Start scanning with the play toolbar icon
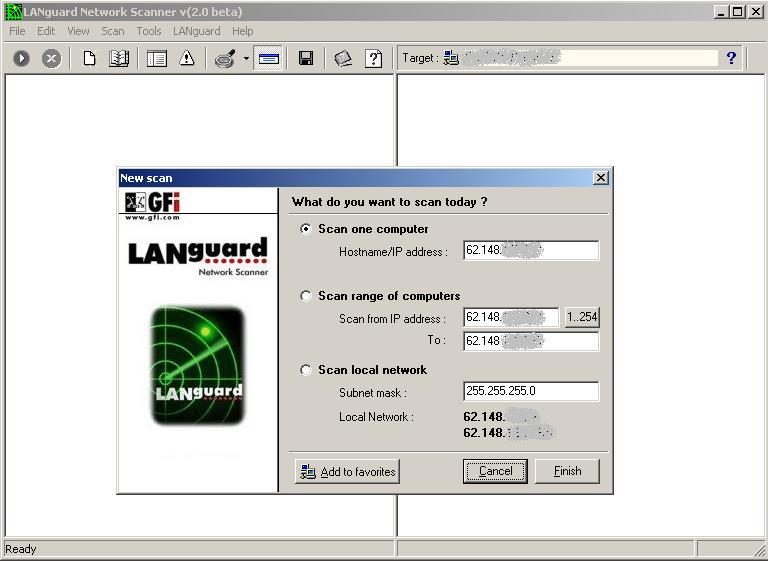 click(21, 58)
